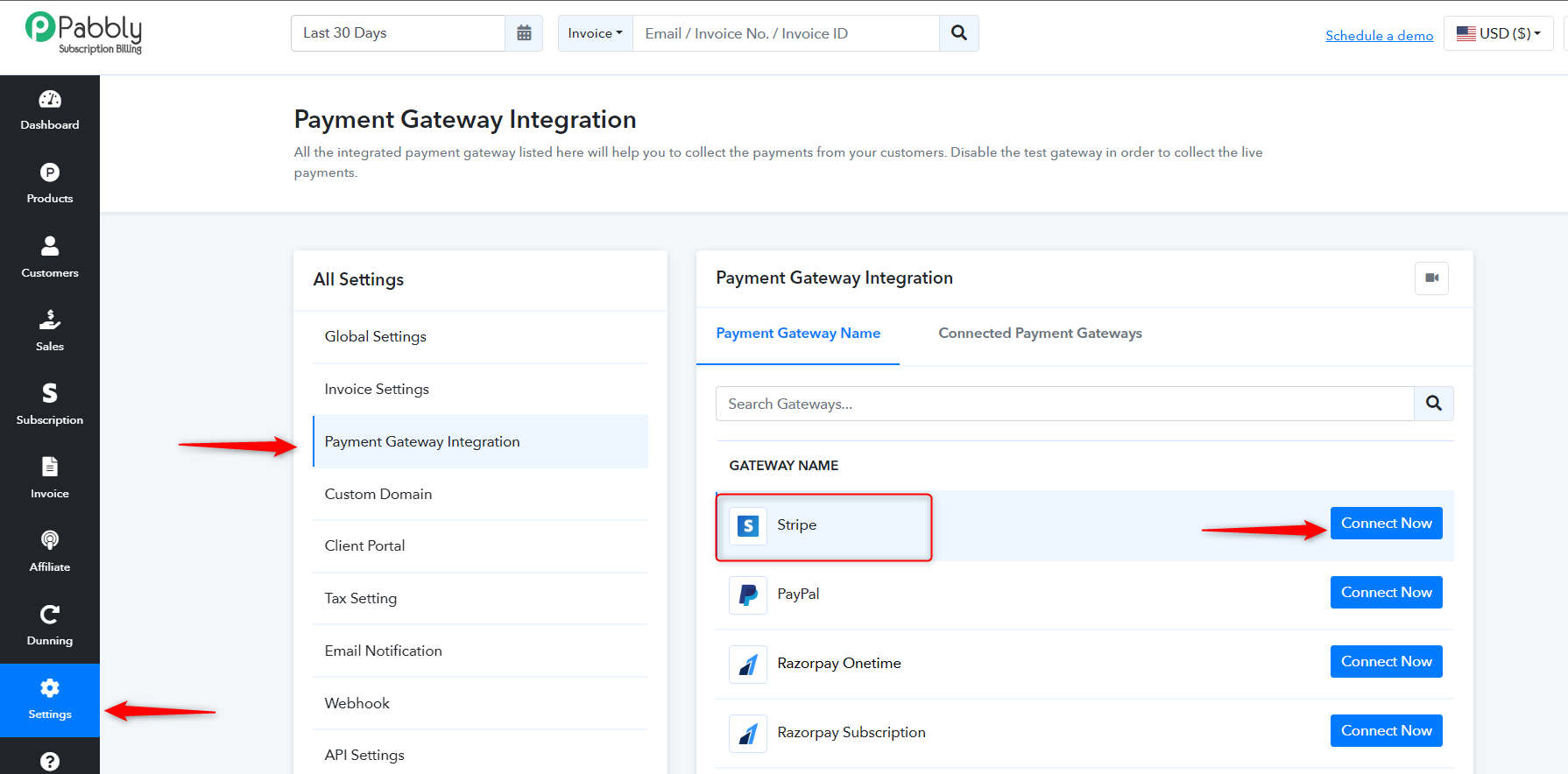Click the All Settings panel heading

coord(358,279)
